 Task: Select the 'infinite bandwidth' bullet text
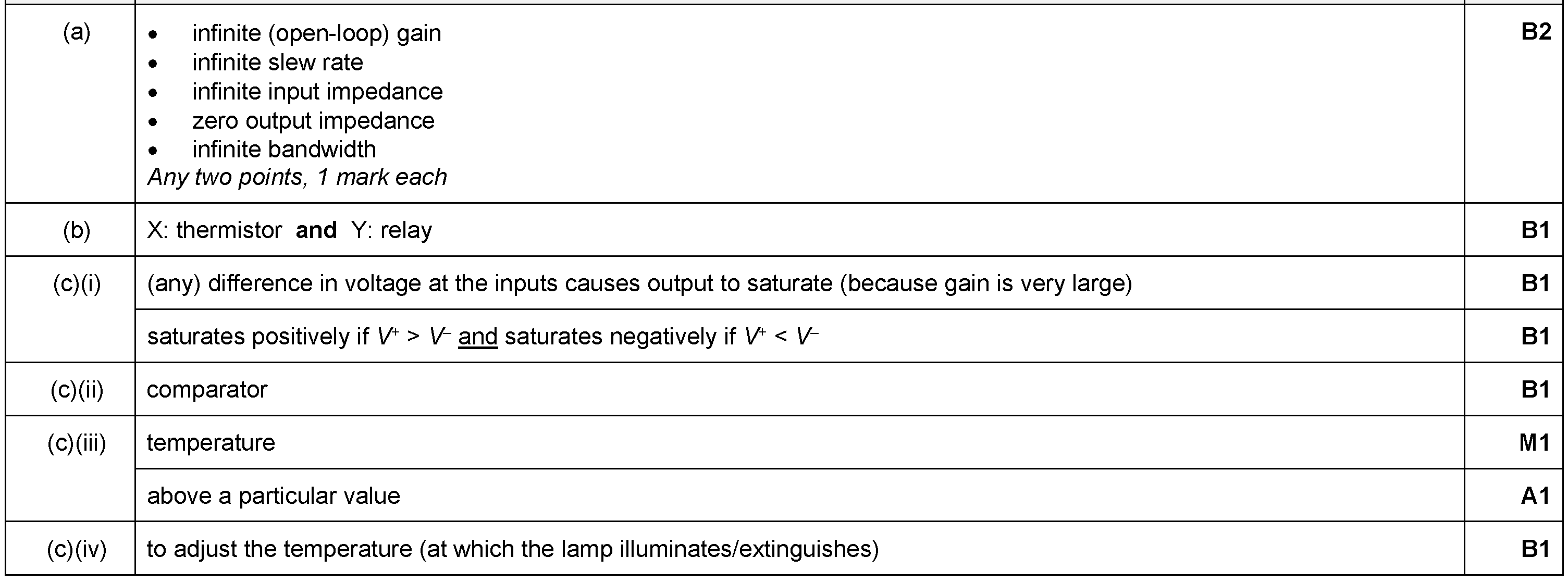click(x=283, y=149)
